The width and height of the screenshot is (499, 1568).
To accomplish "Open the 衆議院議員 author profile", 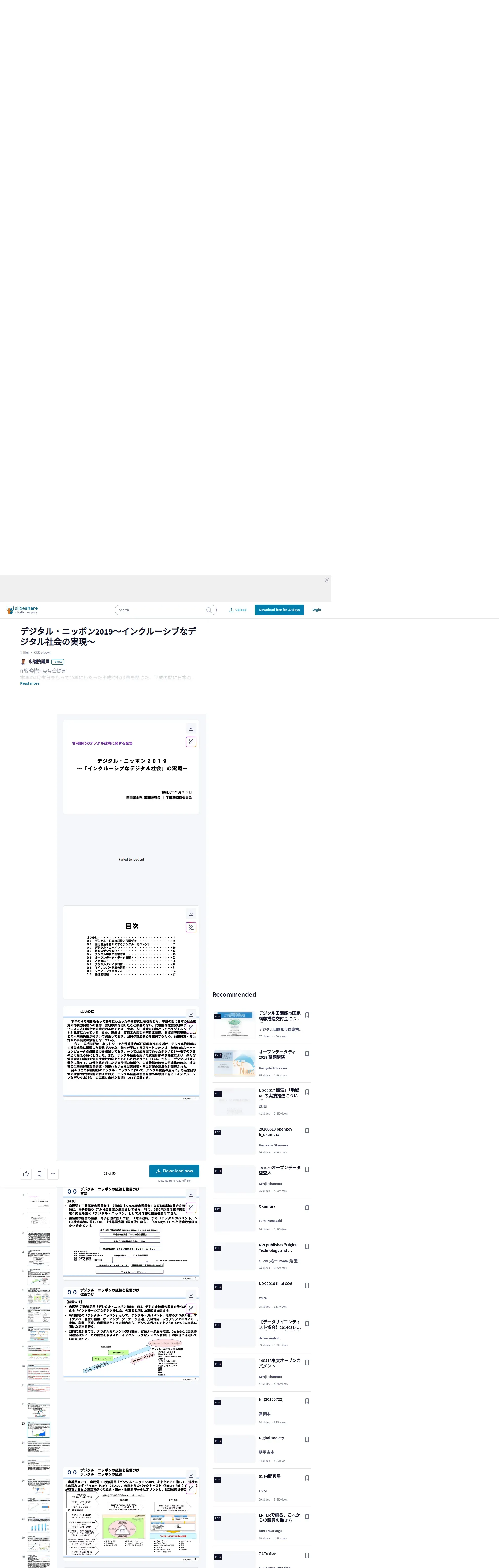I will pos(39,662).
